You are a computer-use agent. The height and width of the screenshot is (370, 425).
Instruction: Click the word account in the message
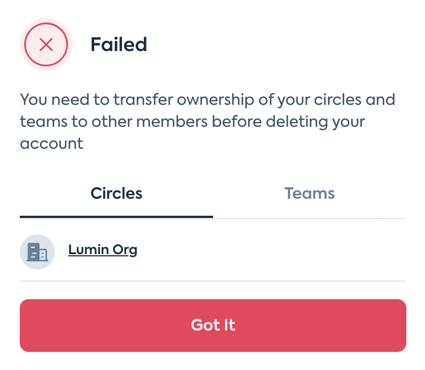(x=52, y=144)
